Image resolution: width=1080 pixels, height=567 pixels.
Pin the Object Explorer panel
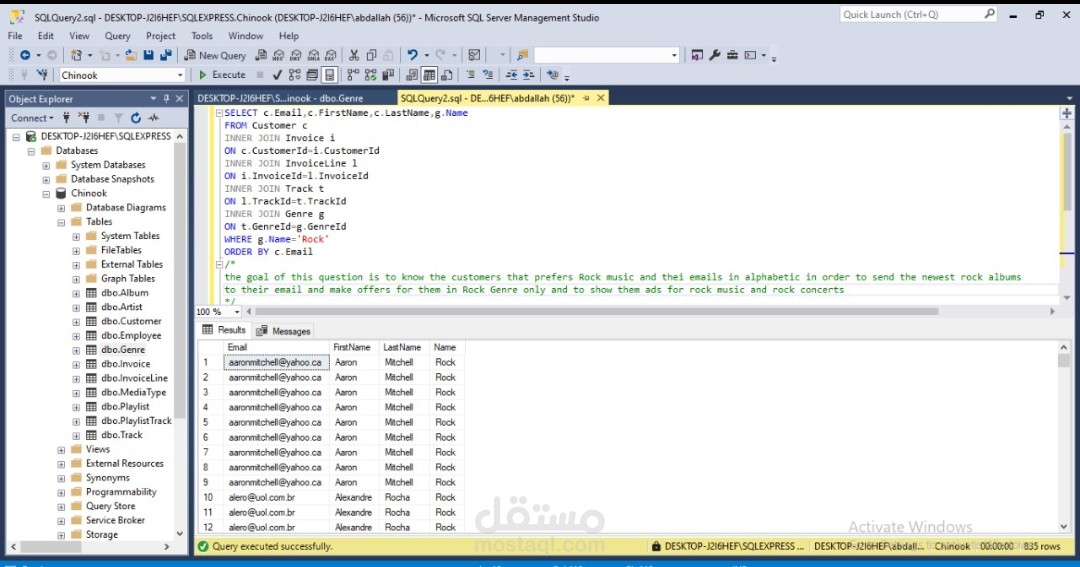coord(166,99)
